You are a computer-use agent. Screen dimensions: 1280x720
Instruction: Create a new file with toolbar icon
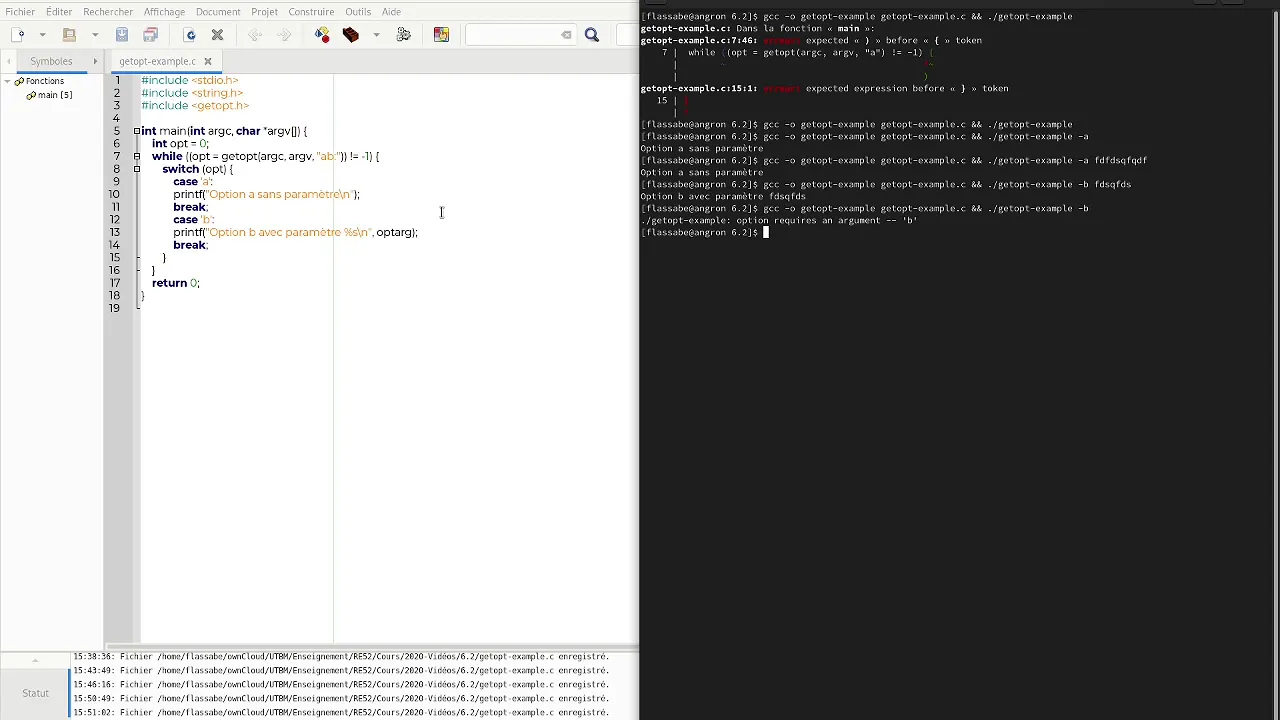coord(18,35)
